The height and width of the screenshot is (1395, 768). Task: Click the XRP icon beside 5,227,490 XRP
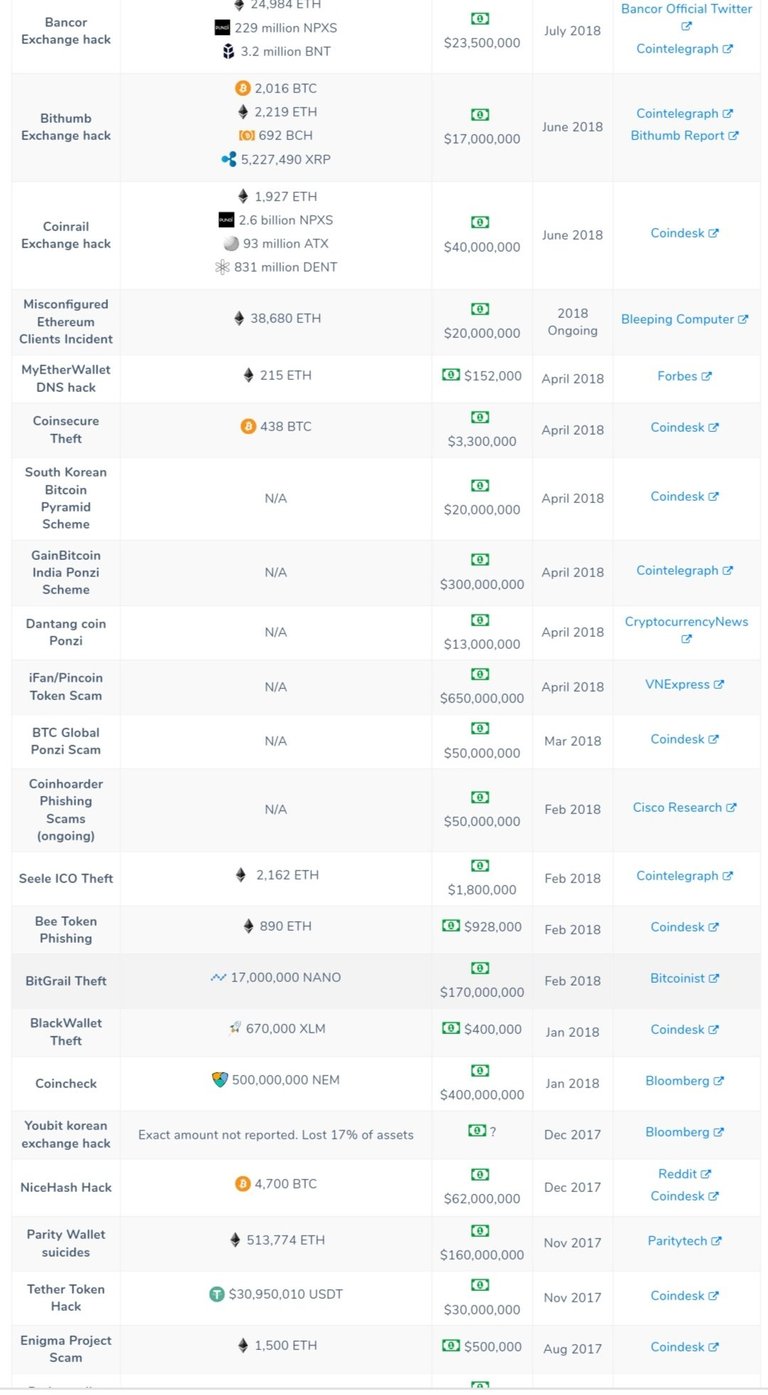228,159
